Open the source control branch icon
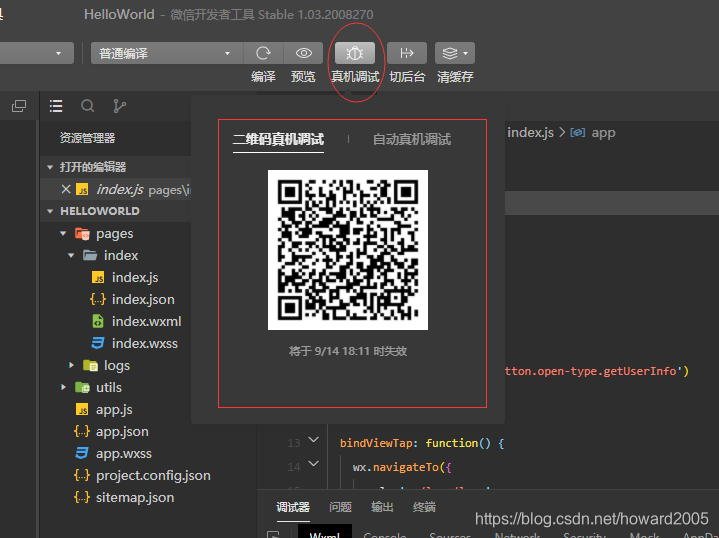This screenshot has height=538, width=719. point(119,106)
